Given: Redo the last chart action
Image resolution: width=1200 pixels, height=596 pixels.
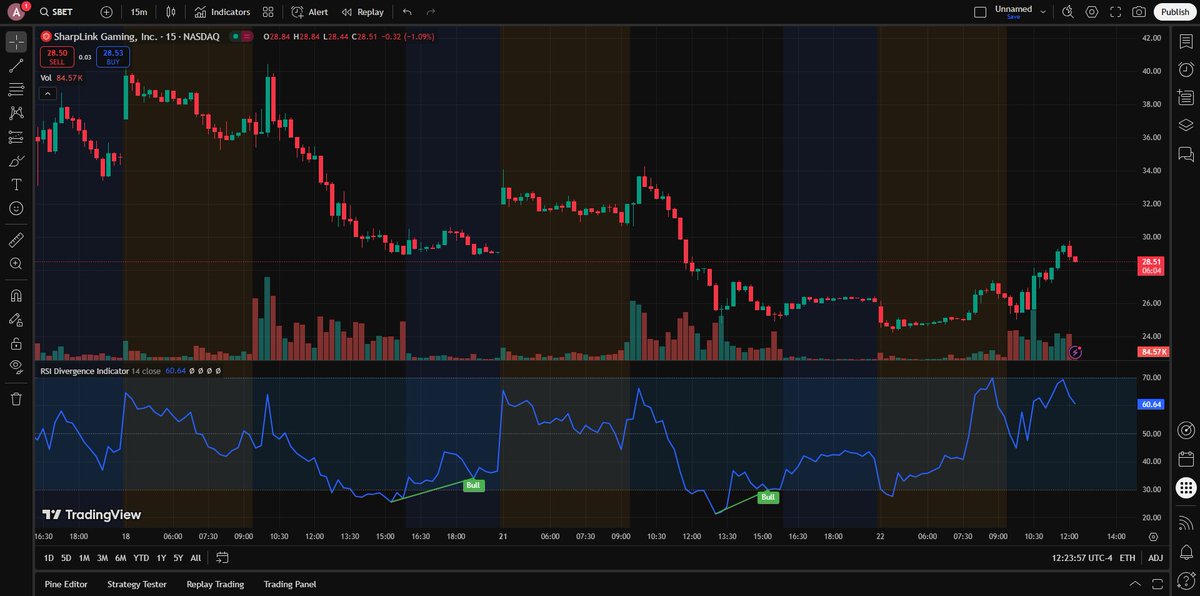Looking at the screenshot, I should point(430,12).
